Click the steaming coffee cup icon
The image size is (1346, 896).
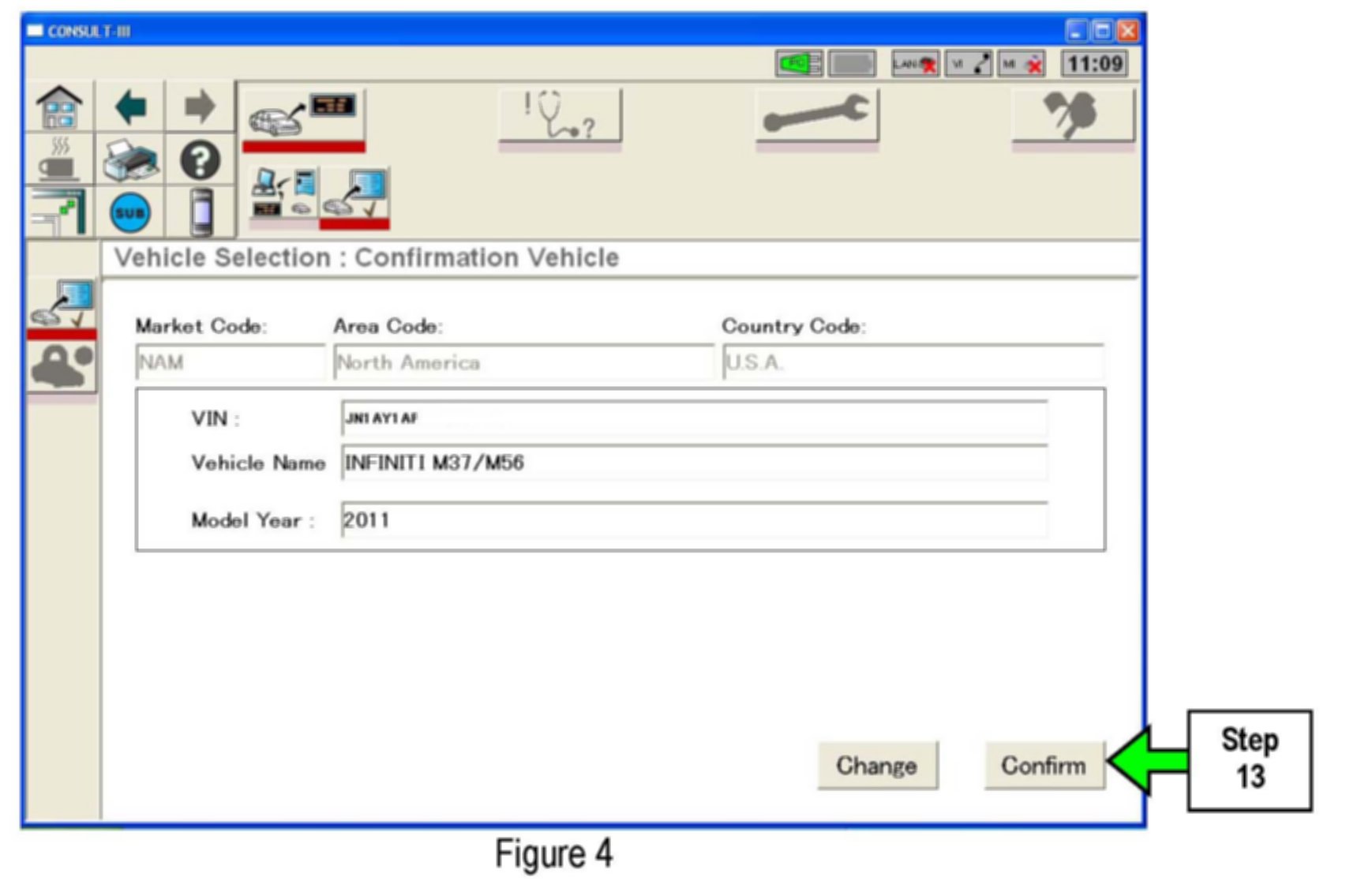(59, 159)
